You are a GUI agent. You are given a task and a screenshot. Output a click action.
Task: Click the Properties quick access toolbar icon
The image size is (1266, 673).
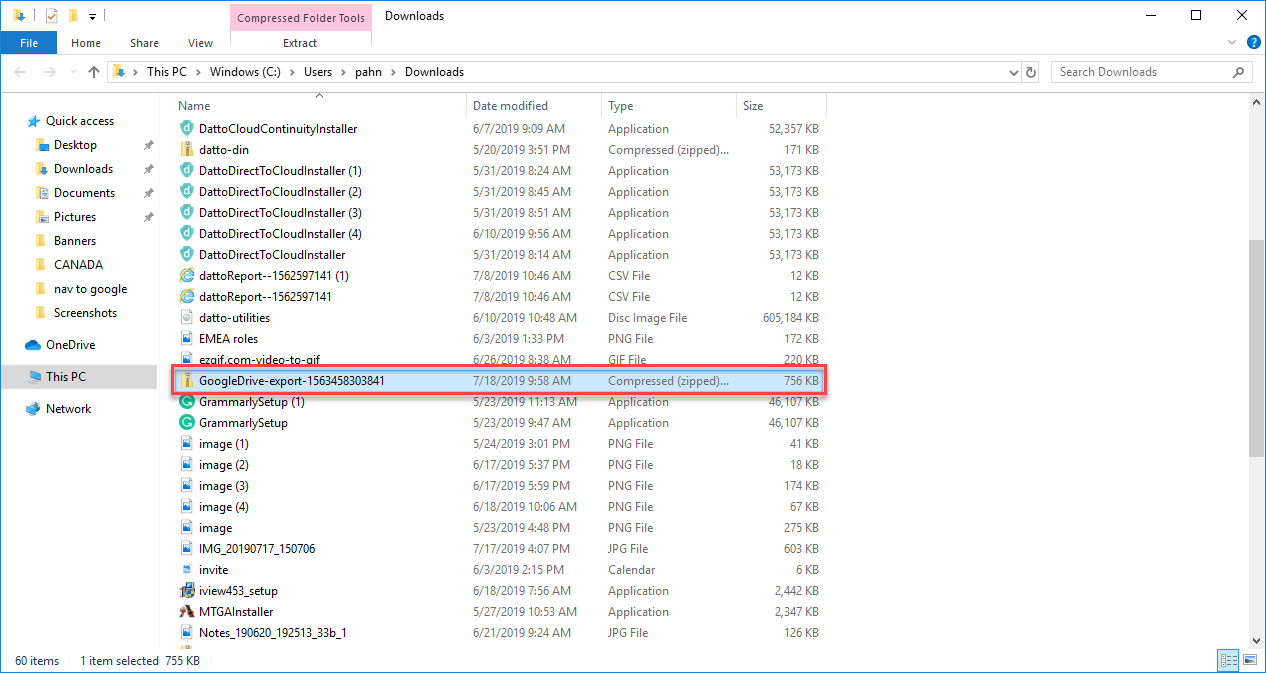52,16
